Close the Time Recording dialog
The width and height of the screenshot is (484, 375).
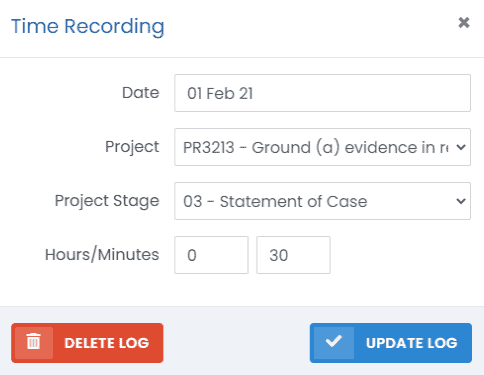click(464, 23)
